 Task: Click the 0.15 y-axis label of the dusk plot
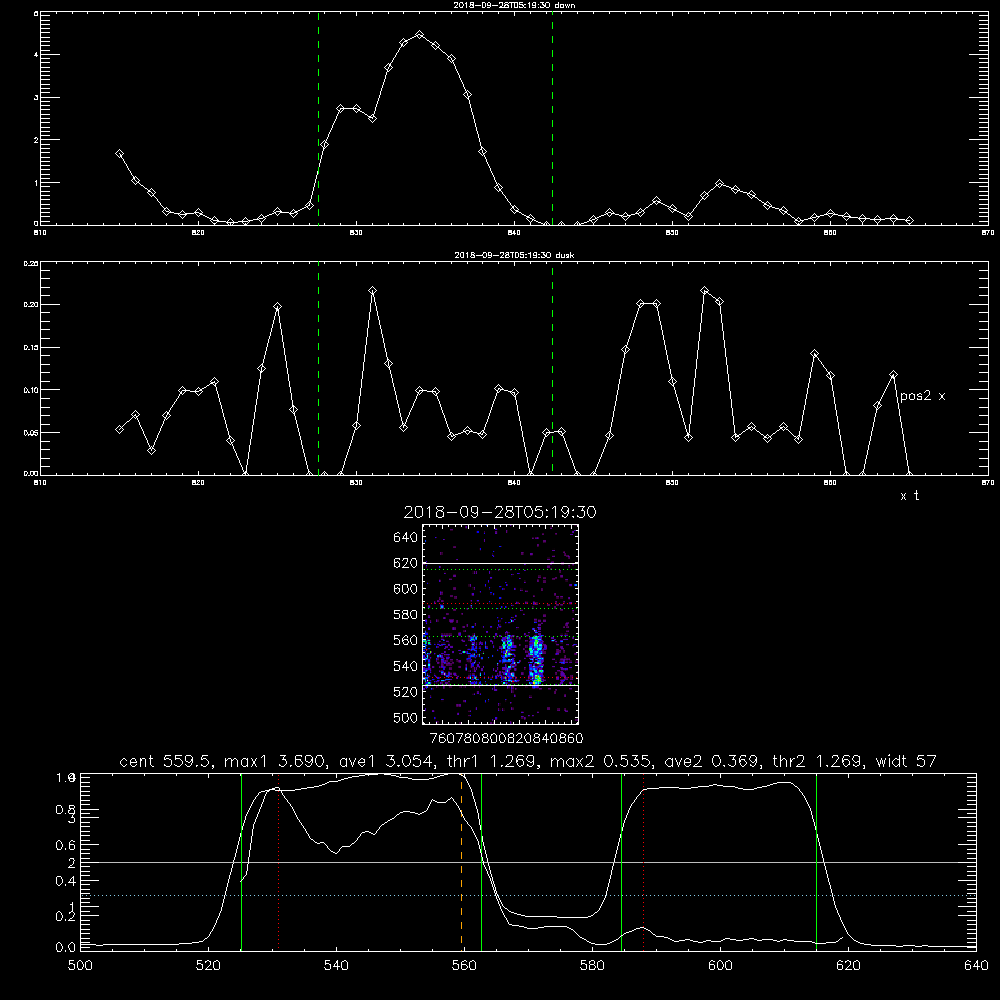31,348
